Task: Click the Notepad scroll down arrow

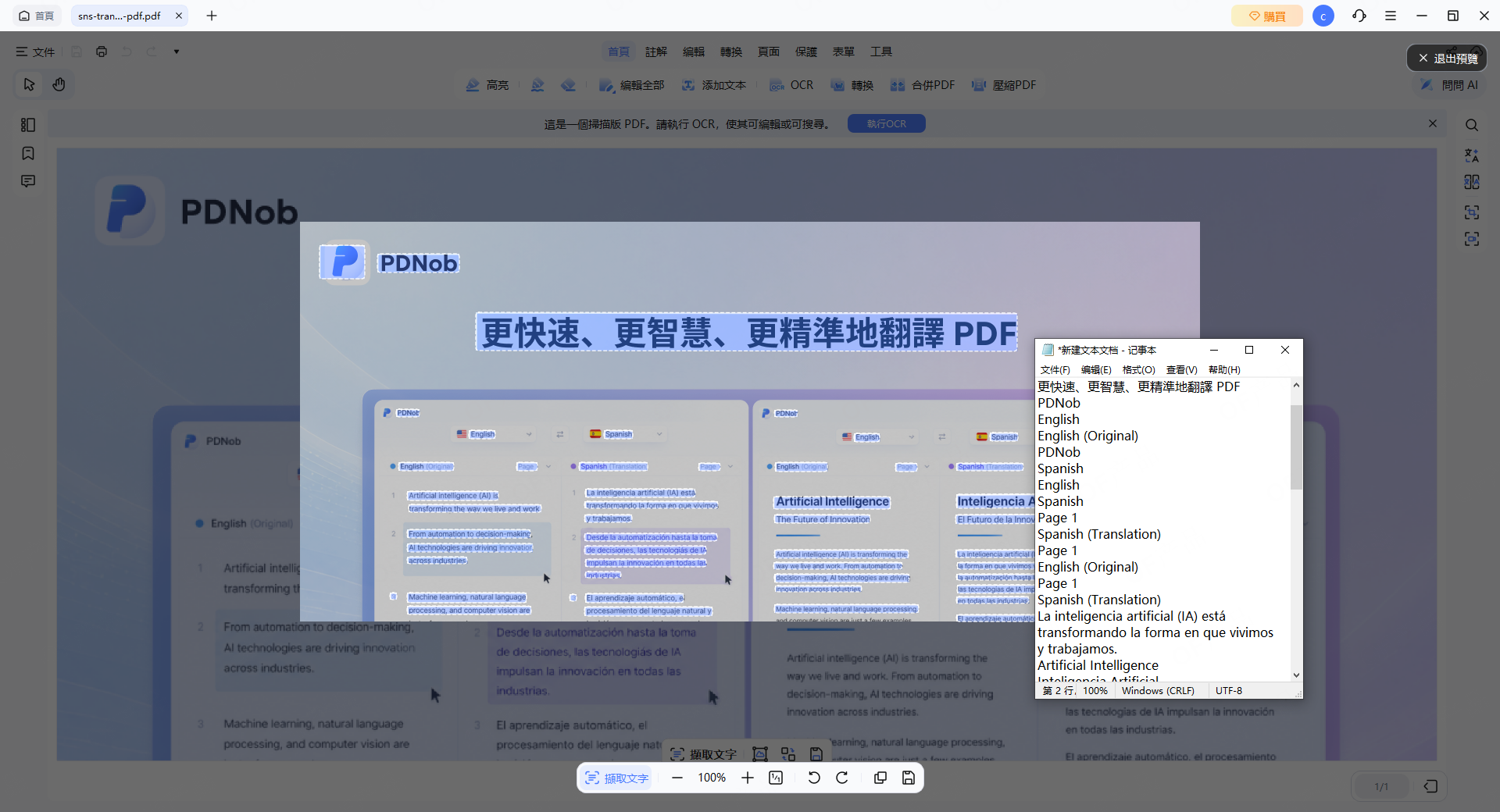Action: point(1296,675)
